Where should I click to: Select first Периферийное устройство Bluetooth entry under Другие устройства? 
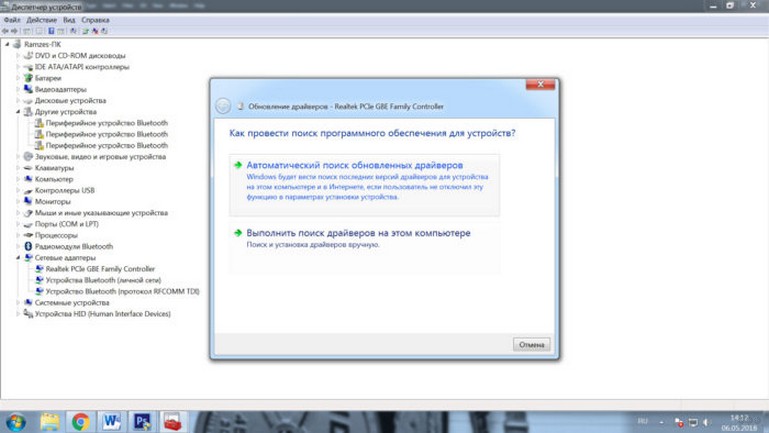[106, 123]
